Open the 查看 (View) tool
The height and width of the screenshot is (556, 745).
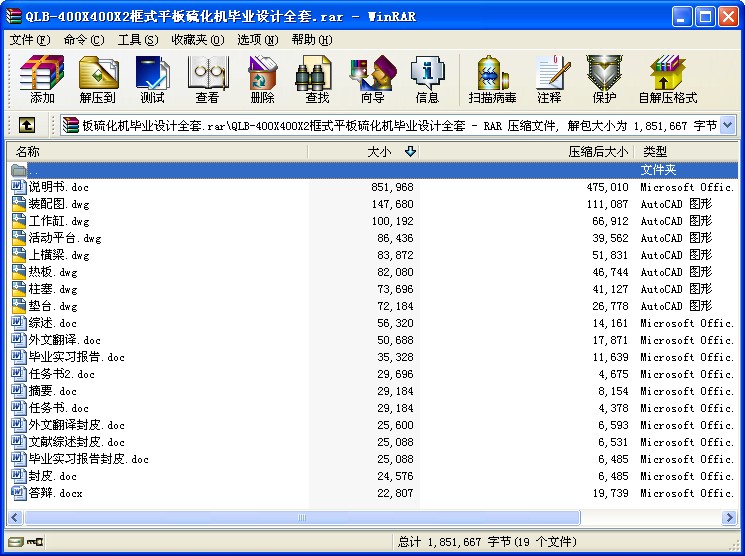(x=207, y=79)
